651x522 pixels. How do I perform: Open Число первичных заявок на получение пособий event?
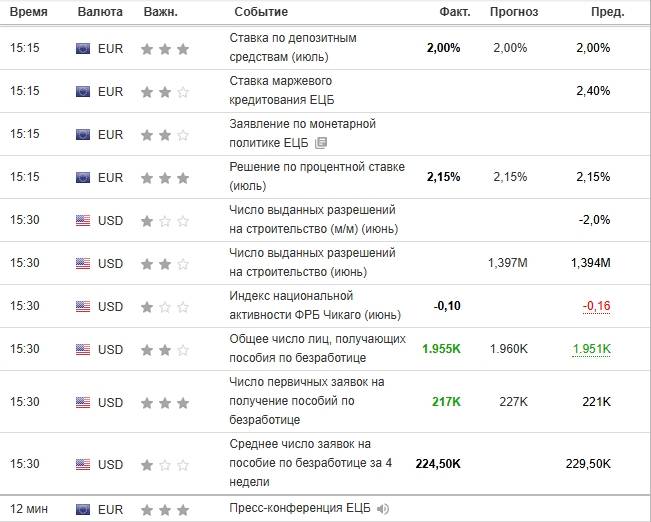tap(307, 401)
